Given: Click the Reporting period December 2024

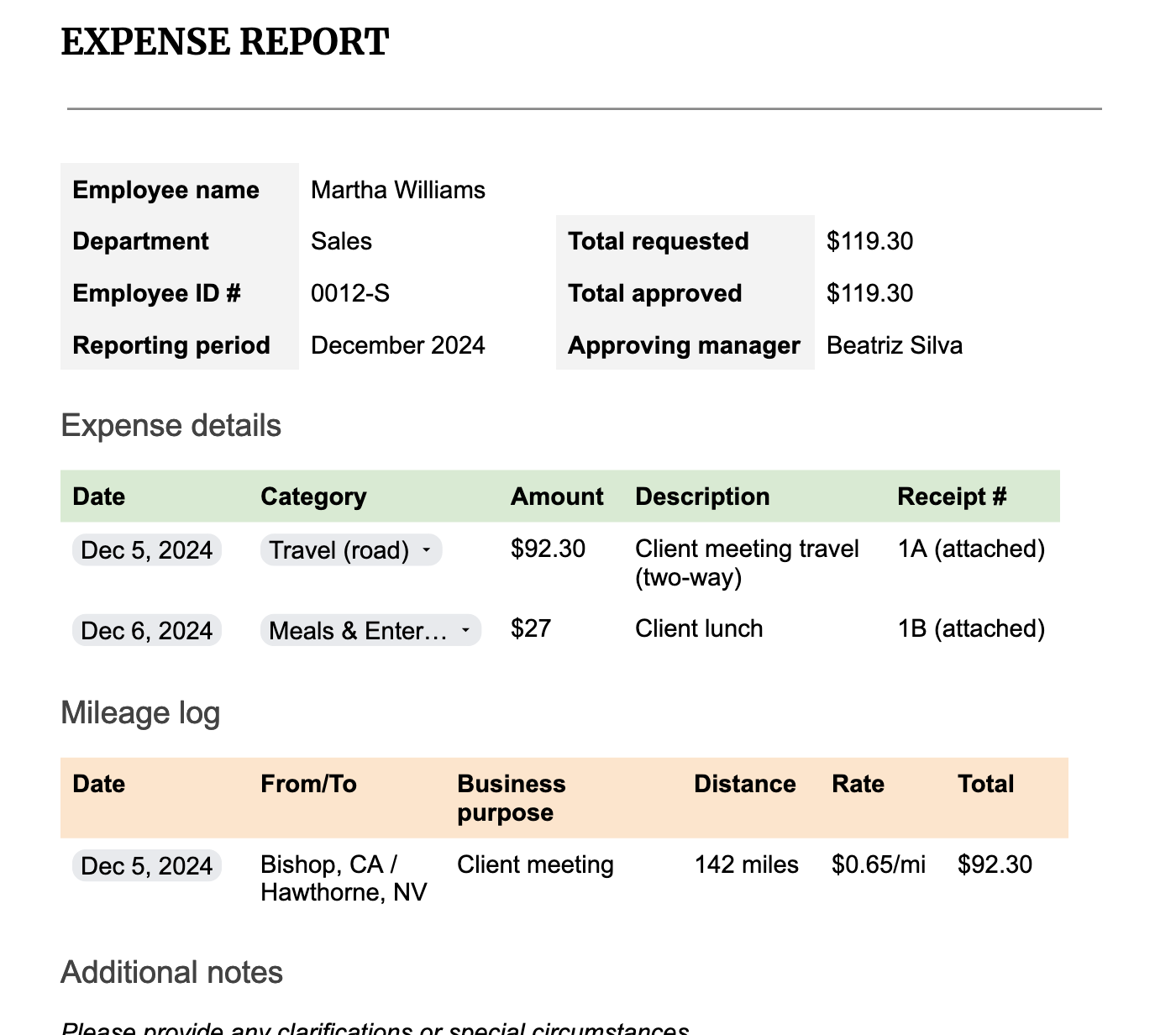Looking at the screenshot, I should pos(397,345).
